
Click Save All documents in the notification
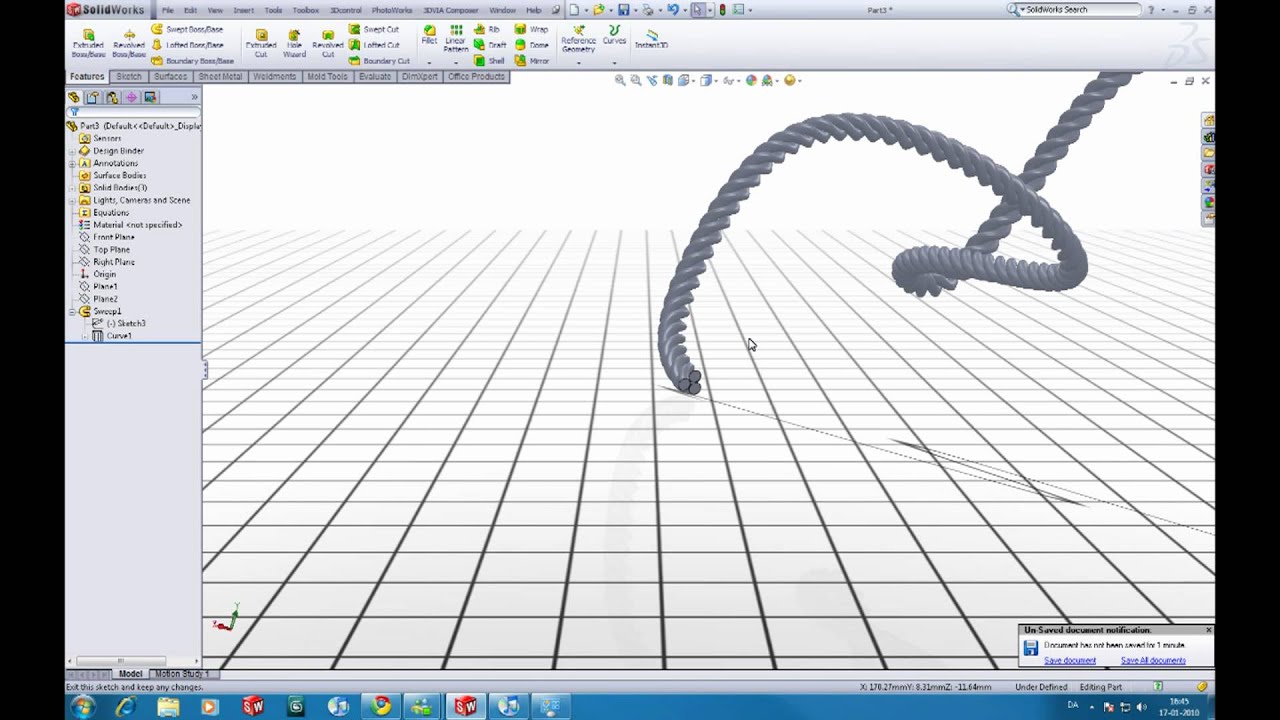(x=1152, y=660)
